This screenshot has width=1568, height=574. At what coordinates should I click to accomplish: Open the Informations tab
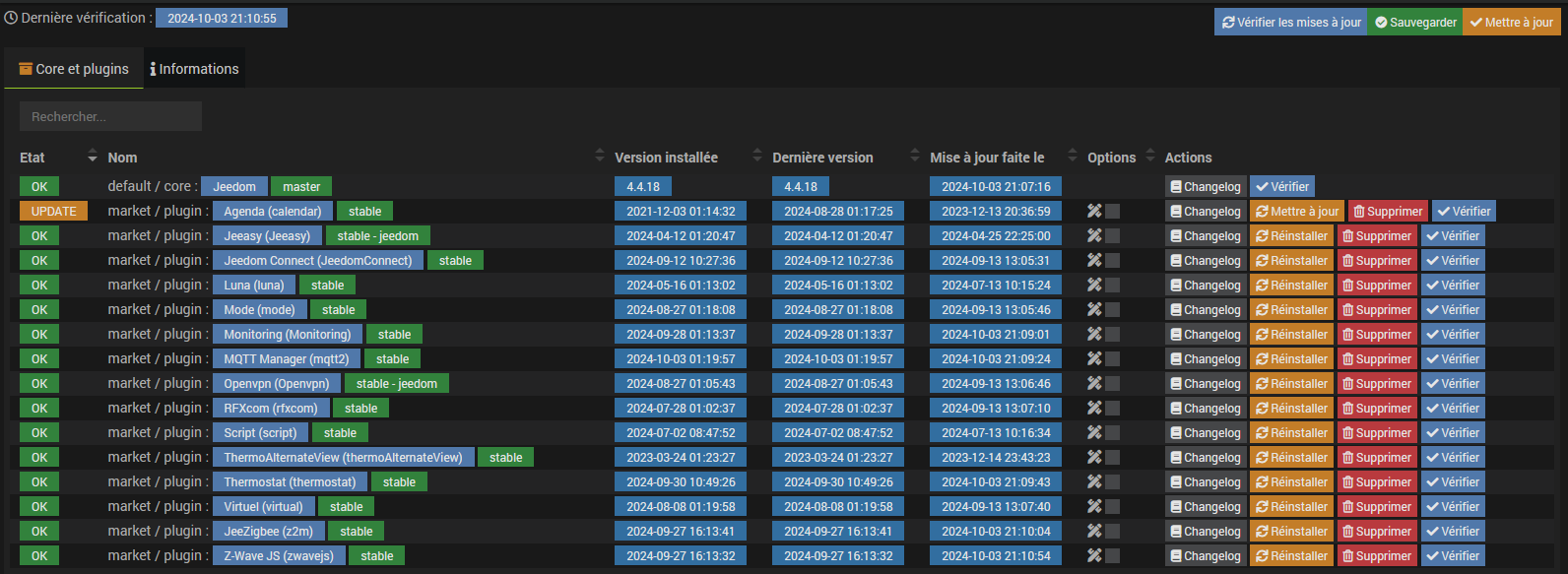coord(194,69)
